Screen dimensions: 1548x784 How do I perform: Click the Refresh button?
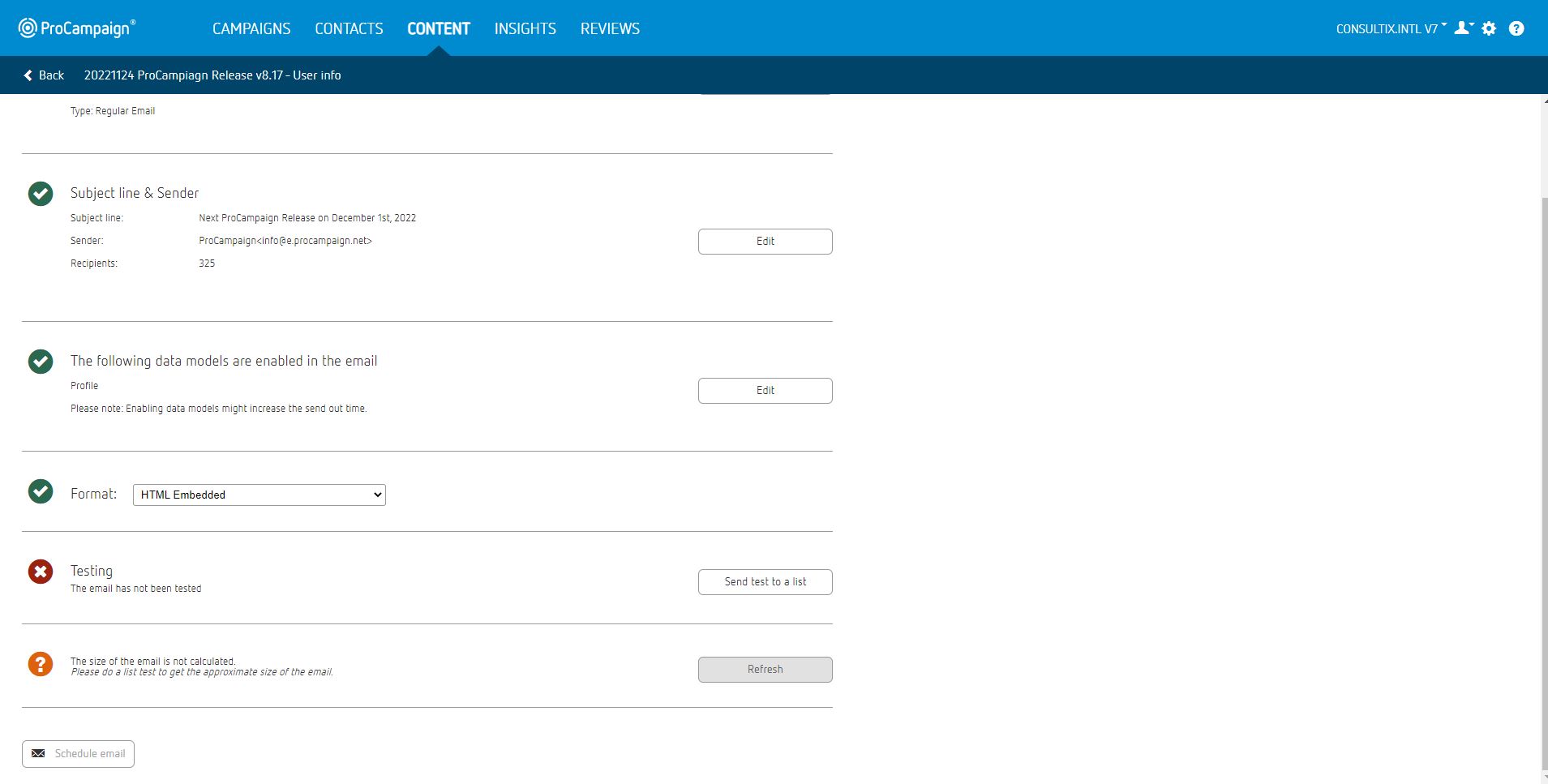point(765,670)
